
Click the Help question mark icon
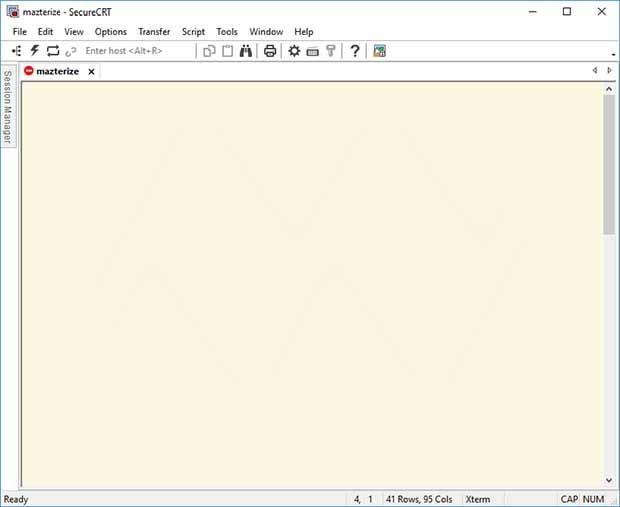click(354, 51)
